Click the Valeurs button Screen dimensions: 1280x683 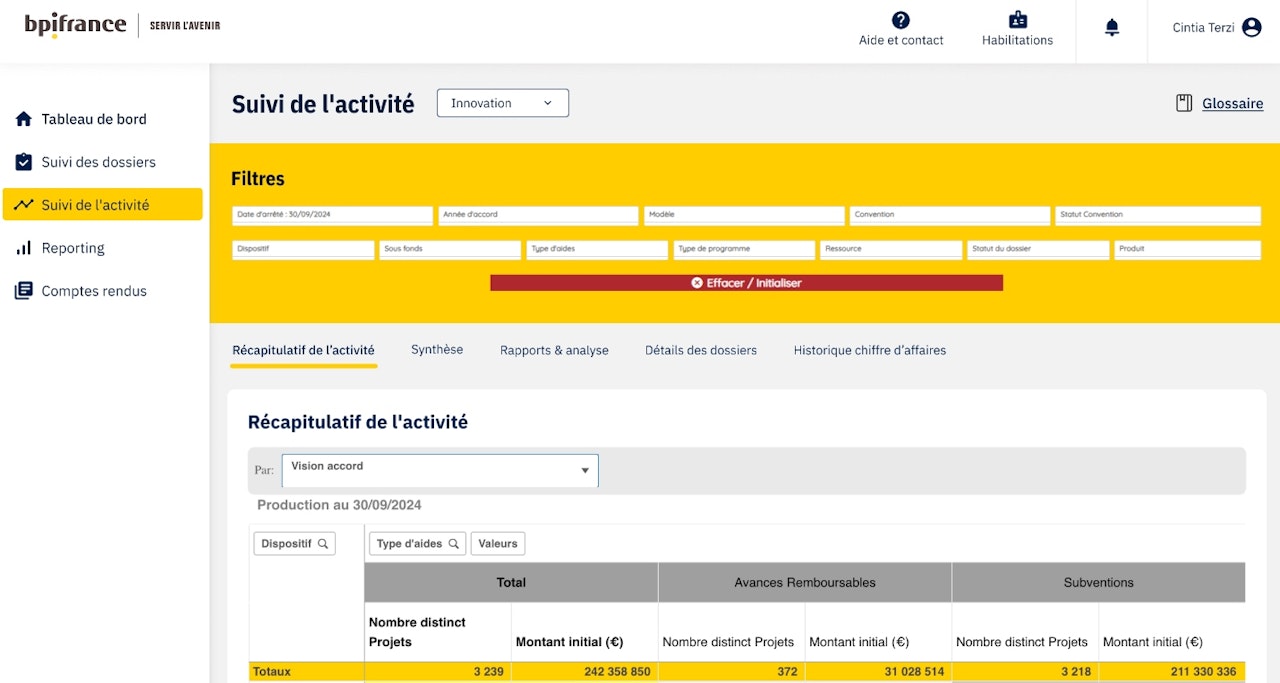pyautogui.click(x=497, y=544)
